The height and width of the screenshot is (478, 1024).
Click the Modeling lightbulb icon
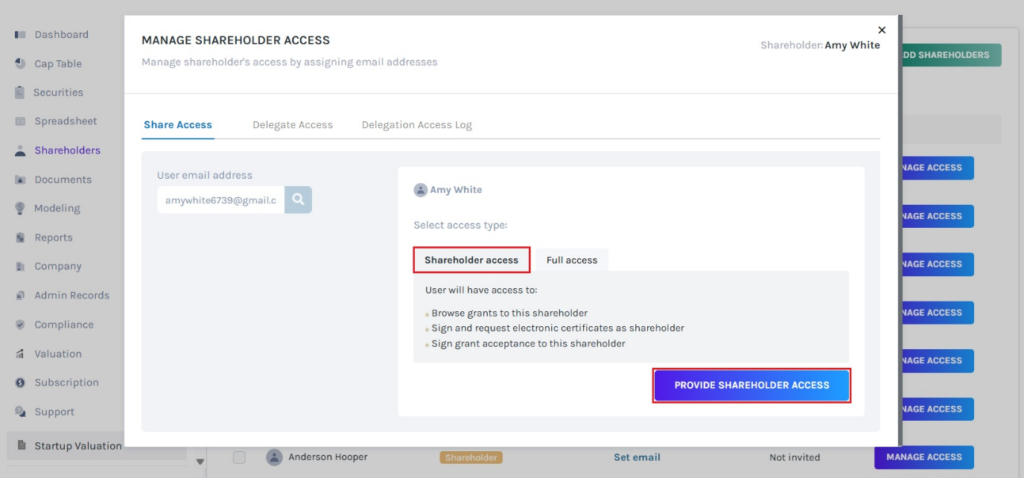pos(20,208)
